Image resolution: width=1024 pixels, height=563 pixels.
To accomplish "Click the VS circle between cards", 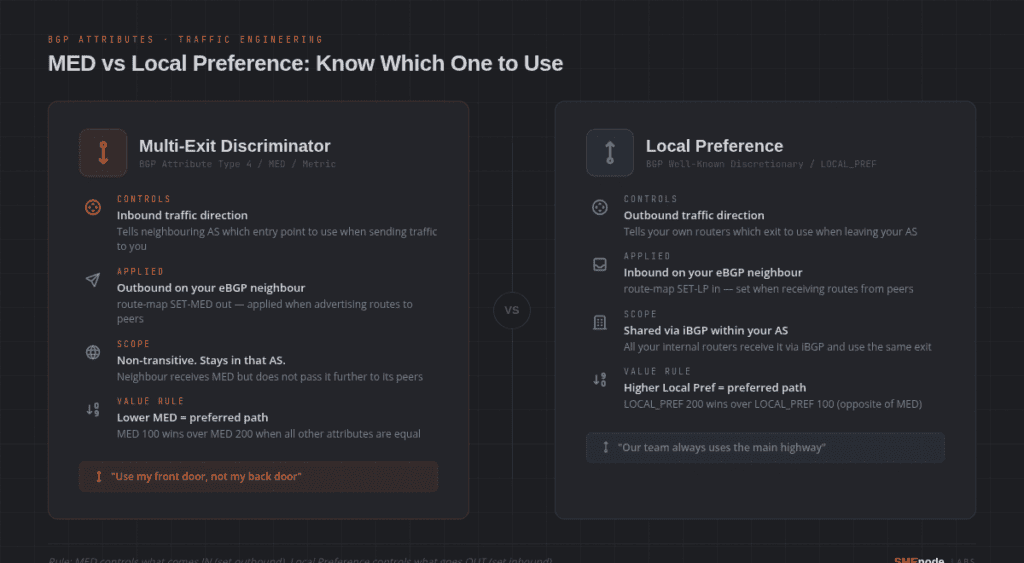I will tap(512, 310).
